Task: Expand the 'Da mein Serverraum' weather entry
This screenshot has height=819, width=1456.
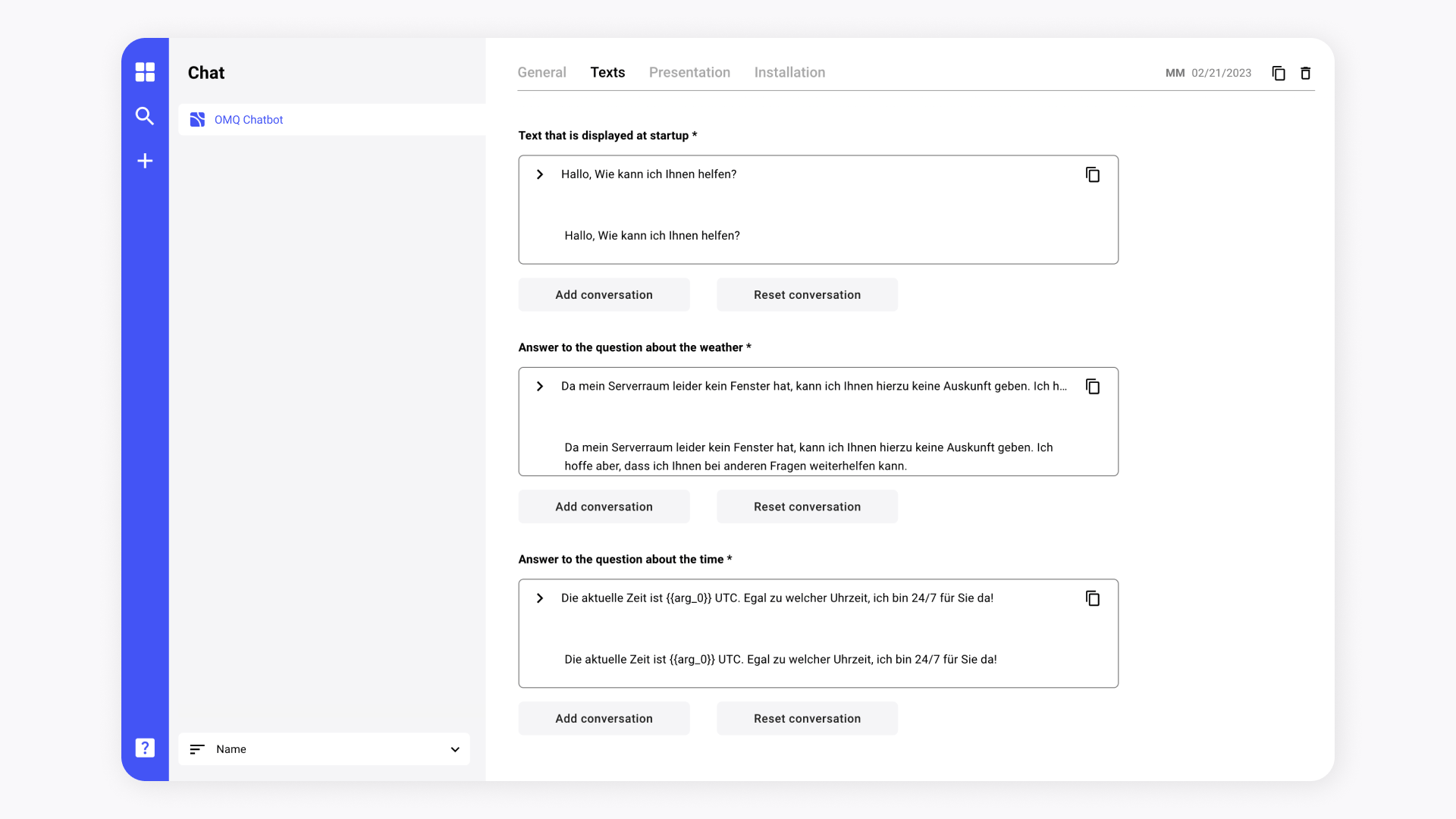Action: tap(540, 387)
